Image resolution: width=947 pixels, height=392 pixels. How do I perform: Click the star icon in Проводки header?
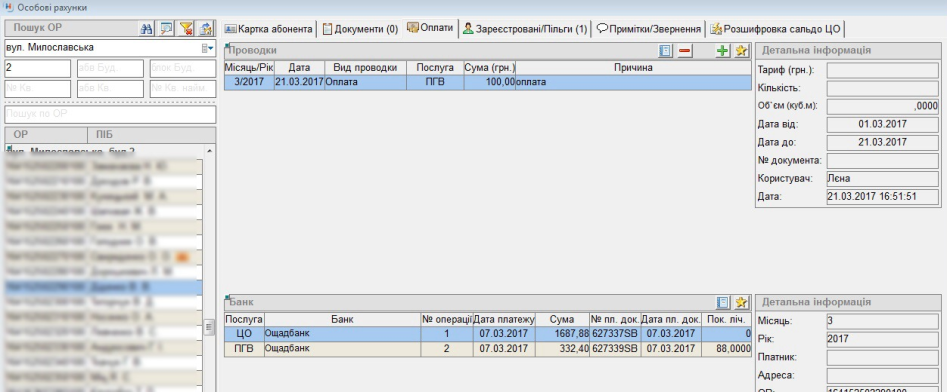coord(742,51)
